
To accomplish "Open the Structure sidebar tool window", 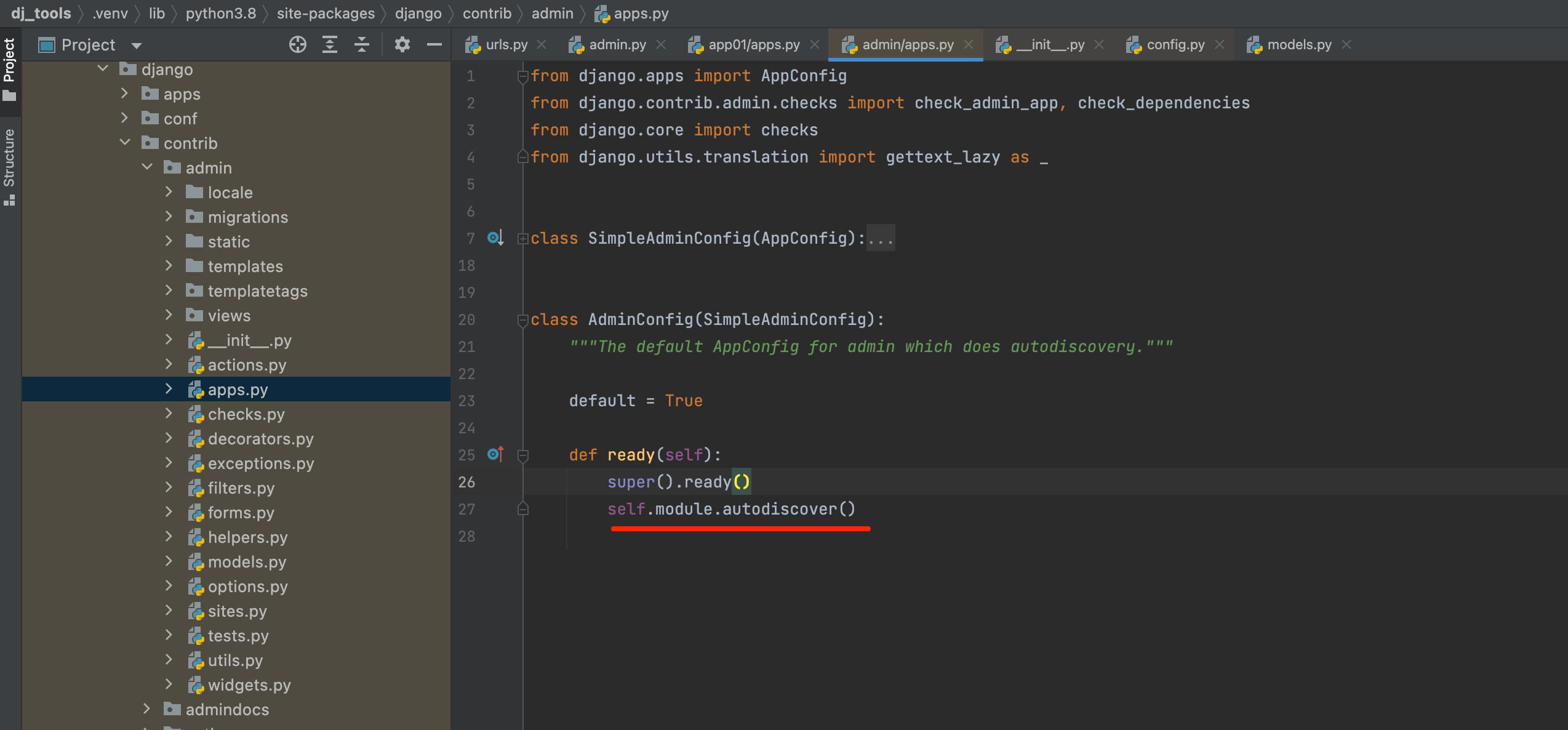I will 9,166.
